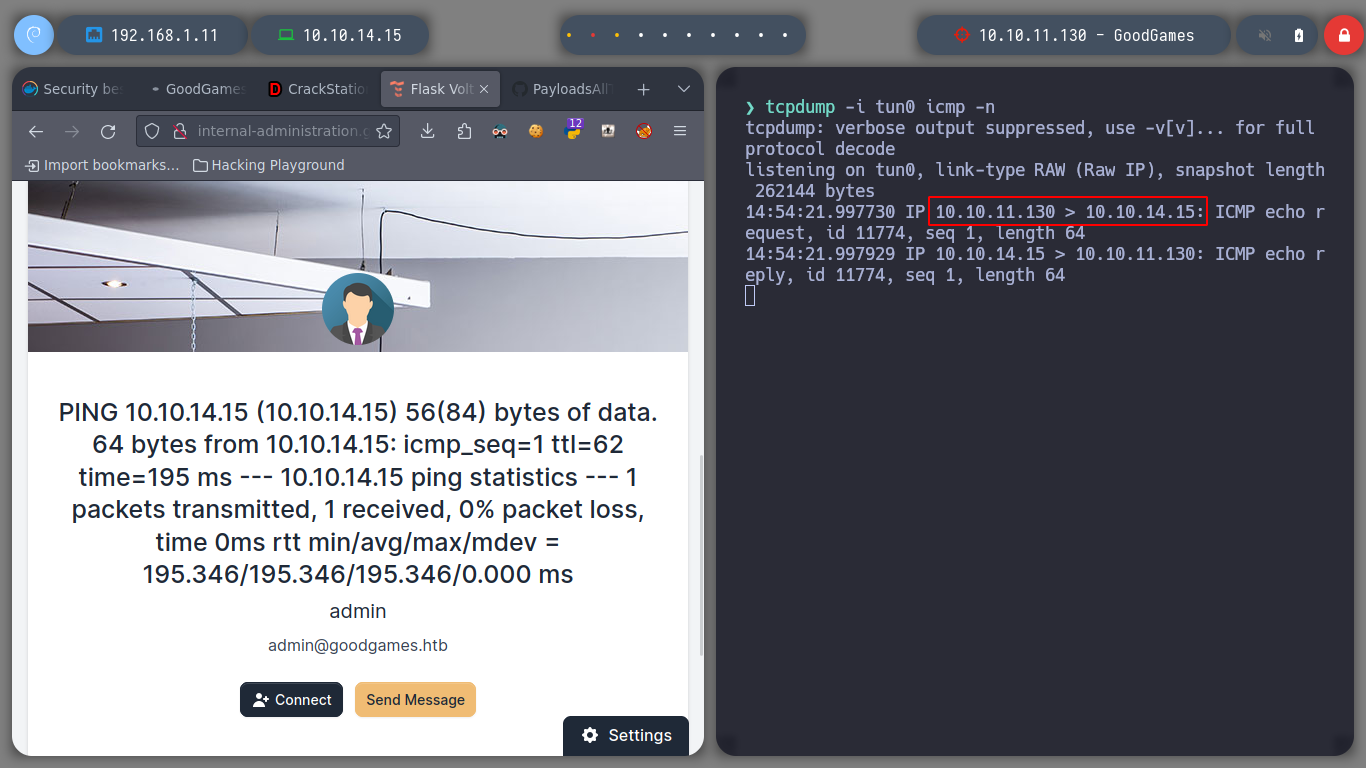This screenshot has width=1366, height=768.
Task: Click the red lock screen button
Action: (1343, 35)
